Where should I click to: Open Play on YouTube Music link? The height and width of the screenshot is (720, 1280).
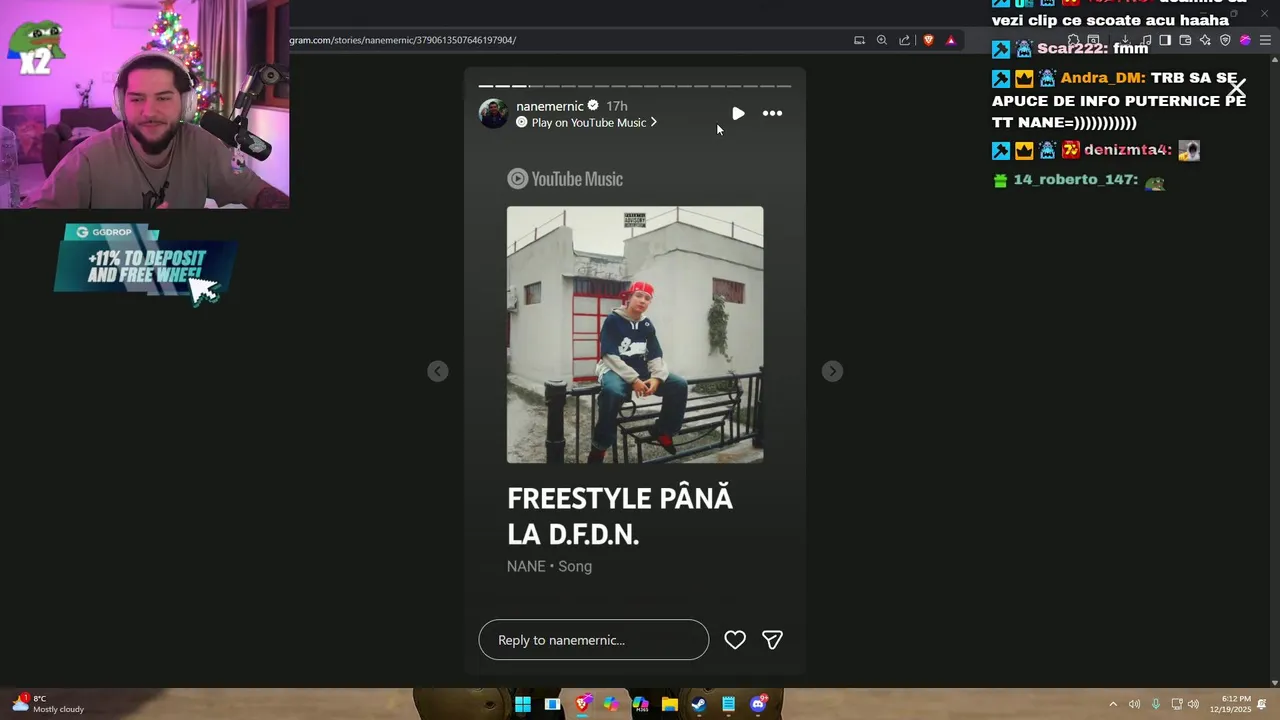point(587,122)
